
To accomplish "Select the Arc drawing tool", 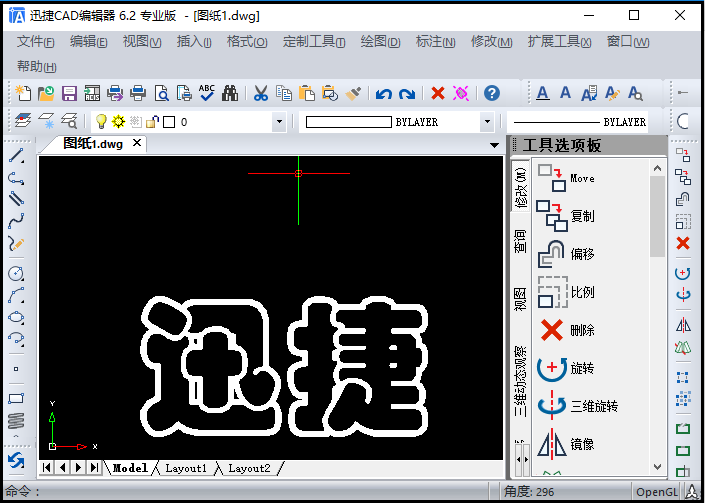I will (16, 295).
